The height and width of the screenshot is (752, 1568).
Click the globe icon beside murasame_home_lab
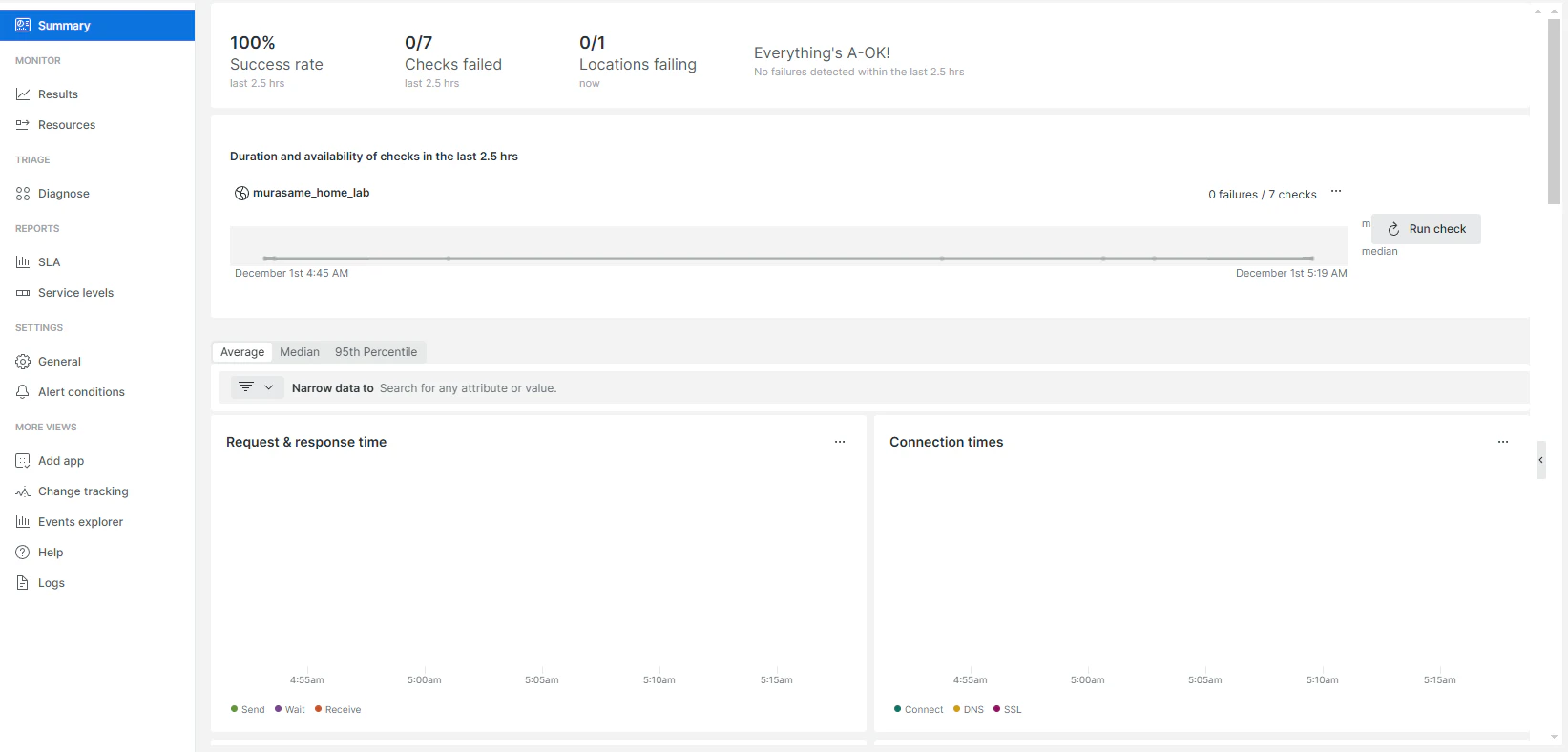click(x=241, y=193)
